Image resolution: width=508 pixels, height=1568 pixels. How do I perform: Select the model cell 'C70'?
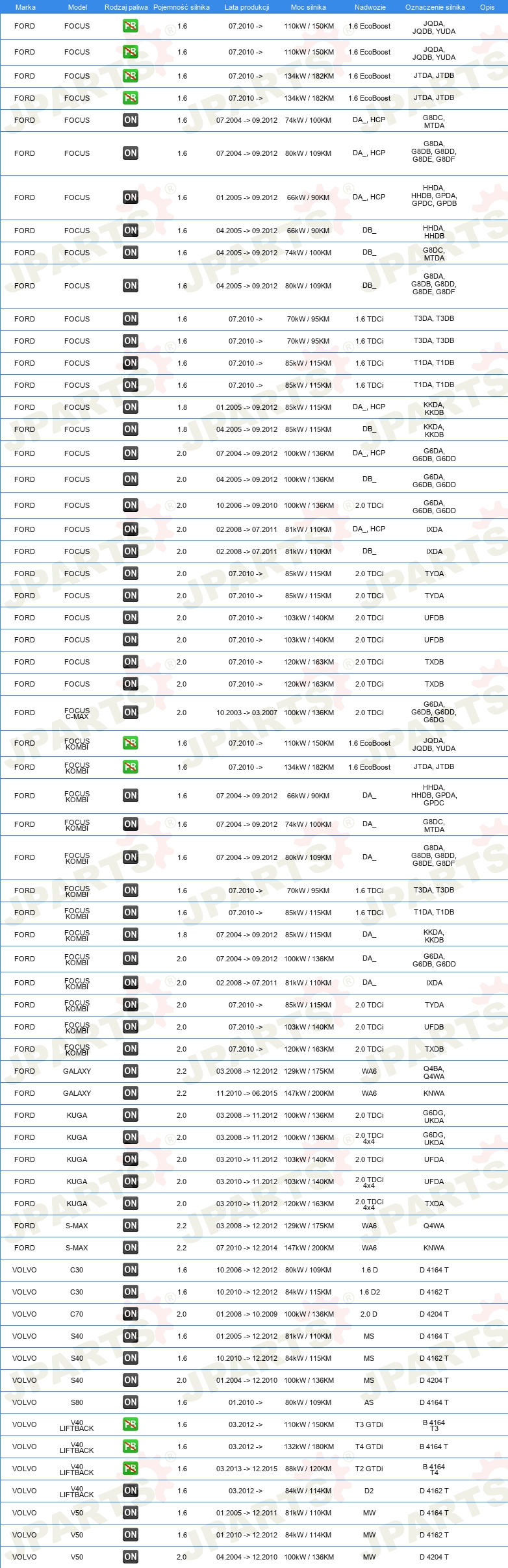[77, 1314]
